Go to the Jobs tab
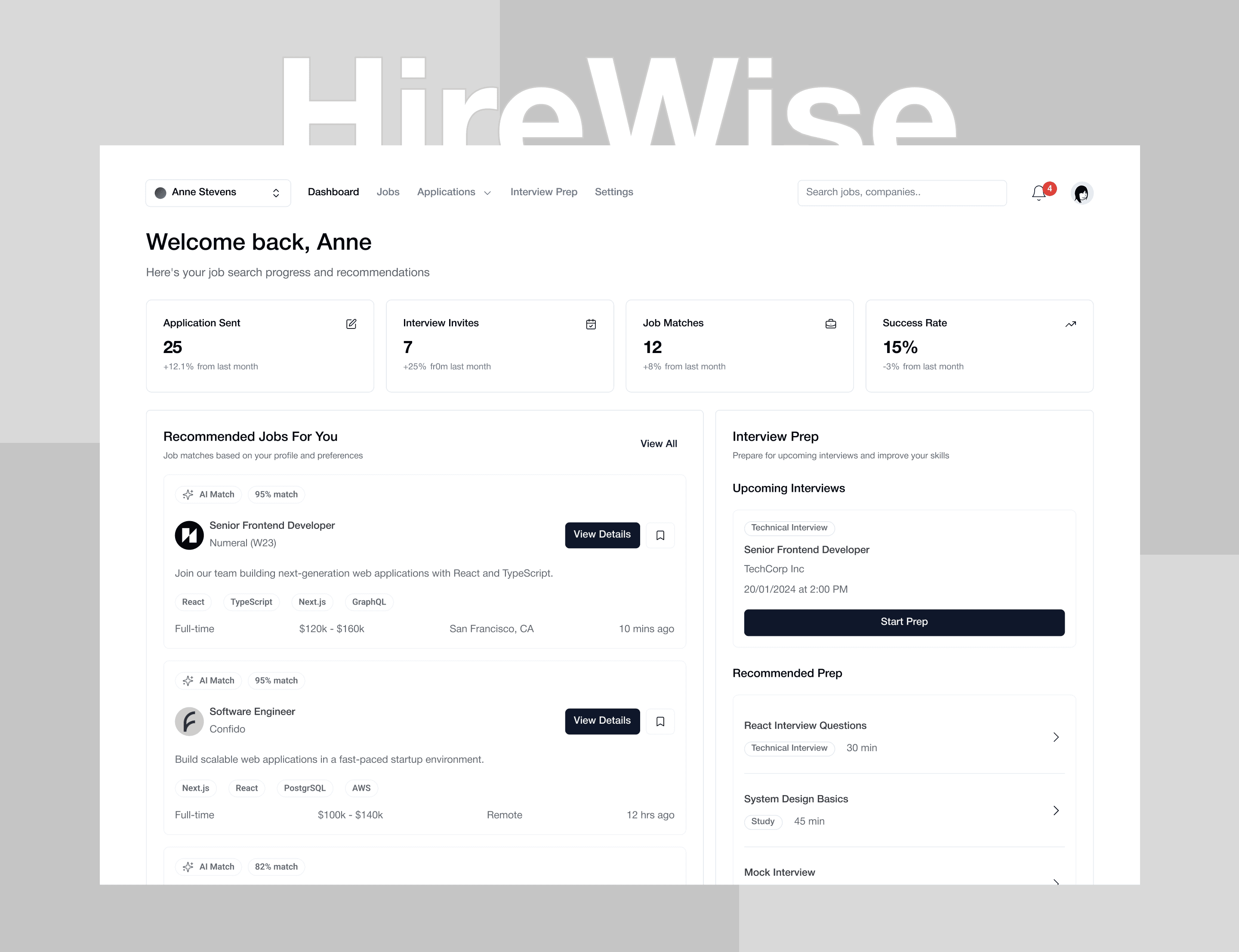 [x=388, y=192]
